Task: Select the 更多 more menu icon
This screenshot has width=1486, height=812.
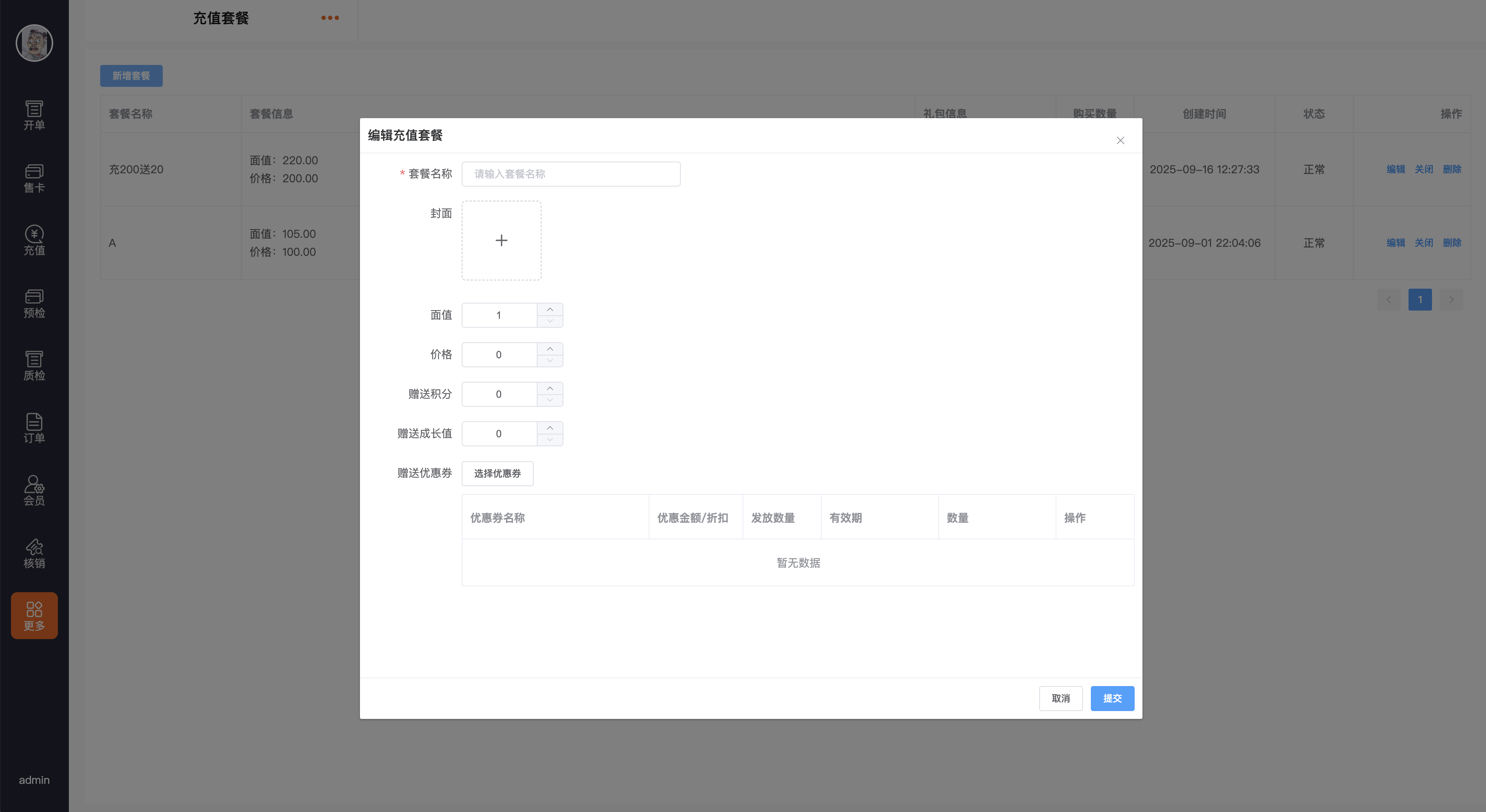Action: (x=34, y=615)
